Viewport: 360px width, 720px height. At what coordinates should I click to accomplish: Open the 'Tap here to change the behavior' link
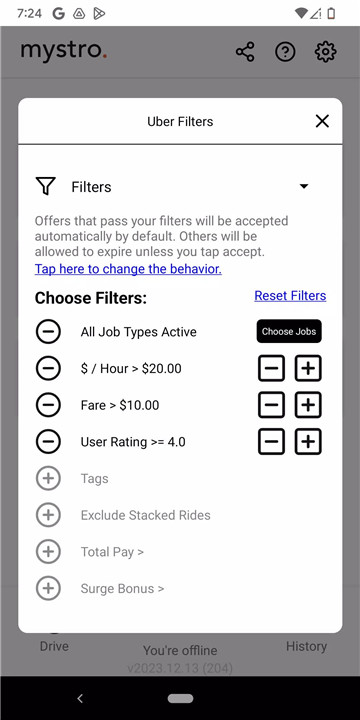tap(128, 269)
